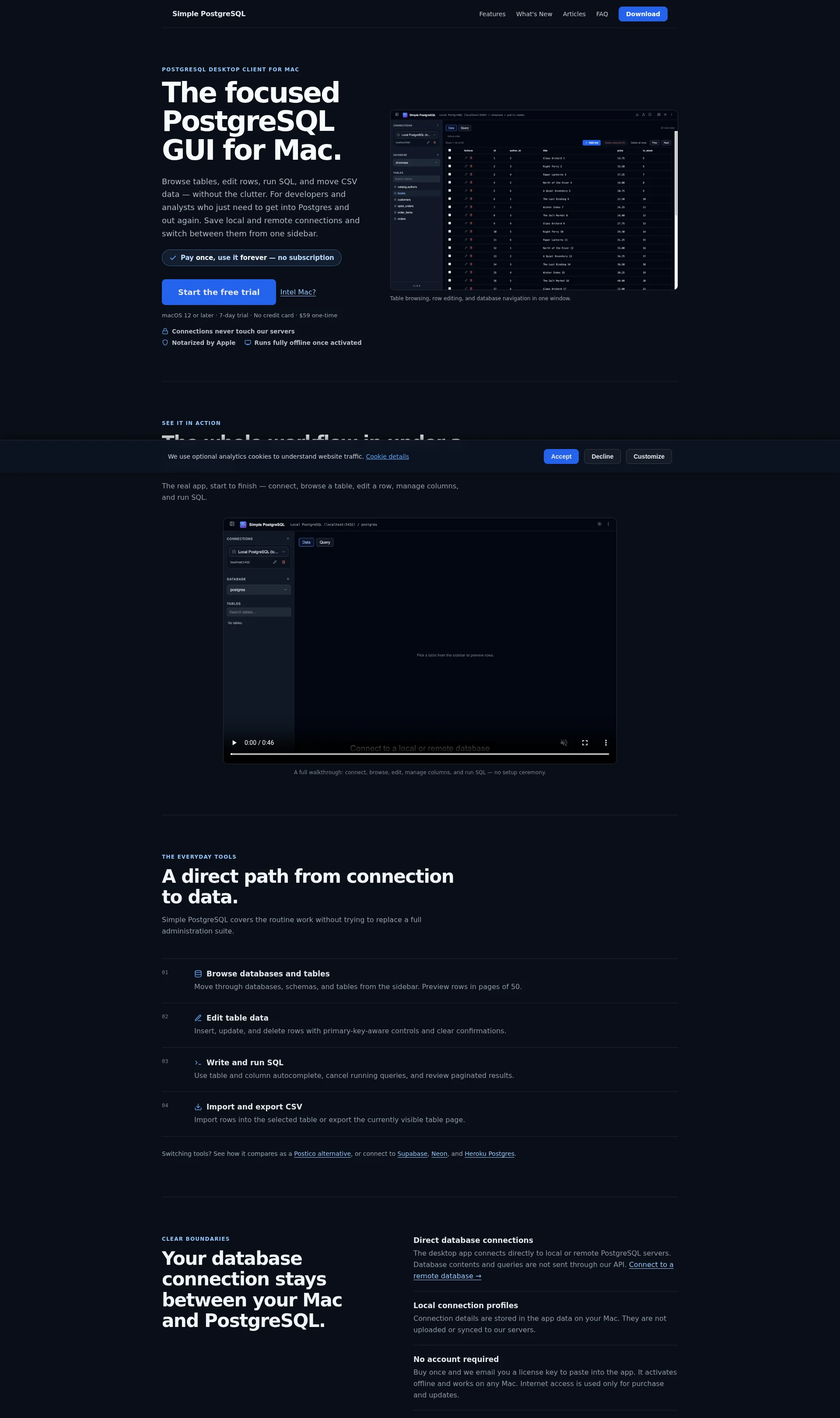Click the hero app screenshot image
The width and height of the screenshot is (840, 1418).
[x=534, y=200]
